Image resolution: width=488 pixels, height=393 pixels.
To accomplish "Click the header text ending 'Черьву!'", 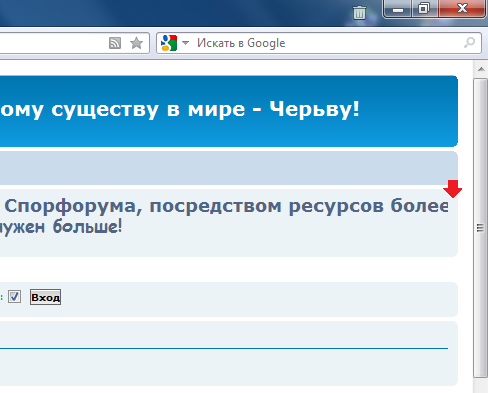I will coord(180,109).
